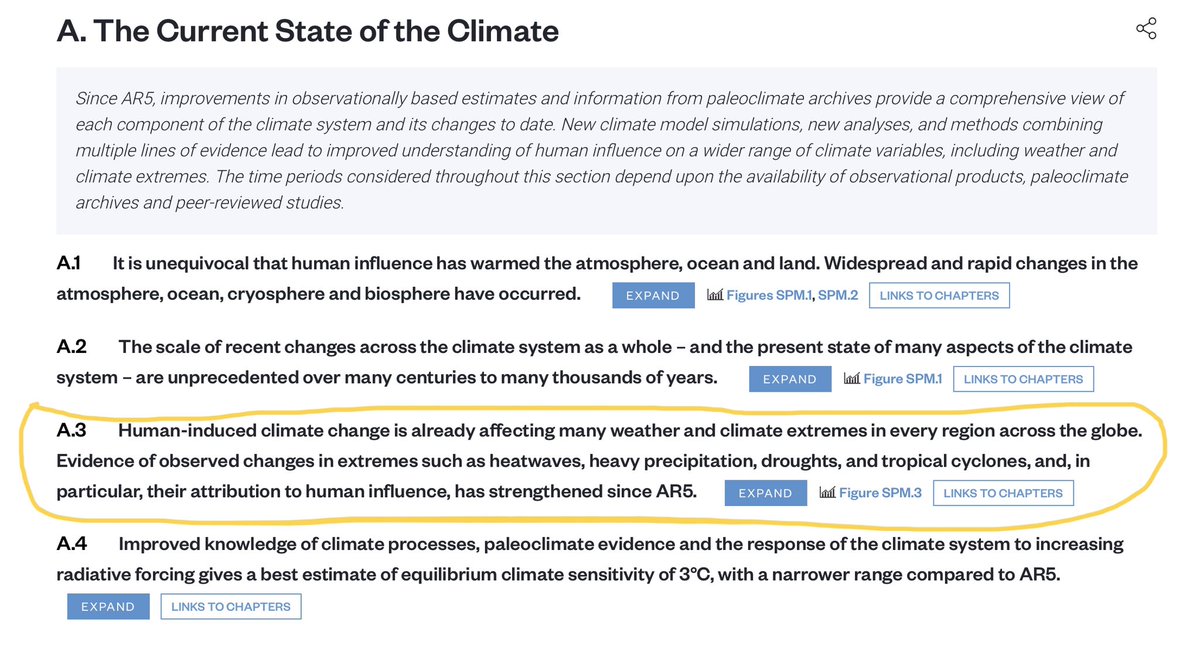1200x645 pixels.
Task: Click the share icon beside section title
Action: (x=1146, y=29)
